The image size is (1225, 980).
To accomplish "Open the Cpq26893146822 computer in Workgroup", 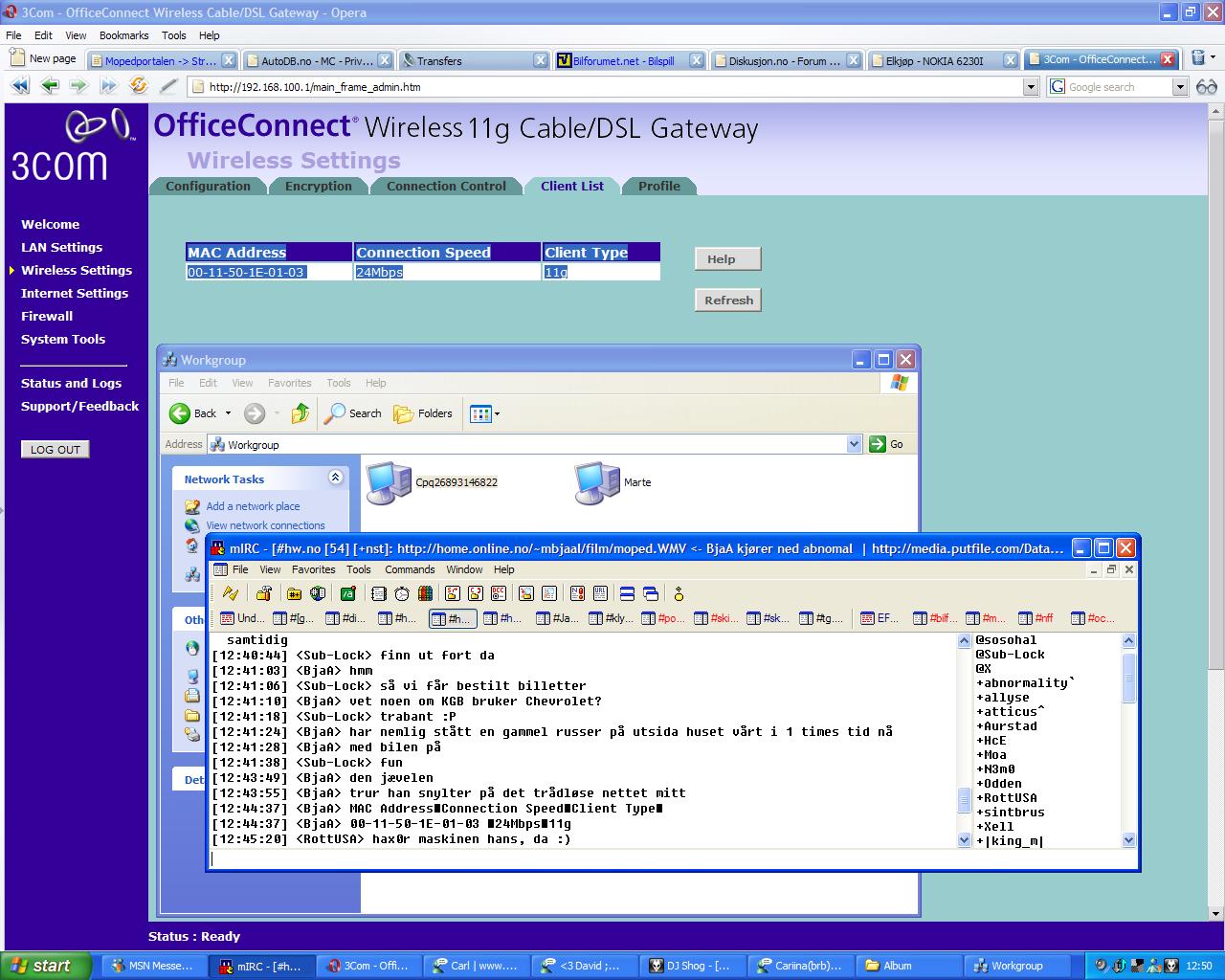I will click(x=432, y=482).
